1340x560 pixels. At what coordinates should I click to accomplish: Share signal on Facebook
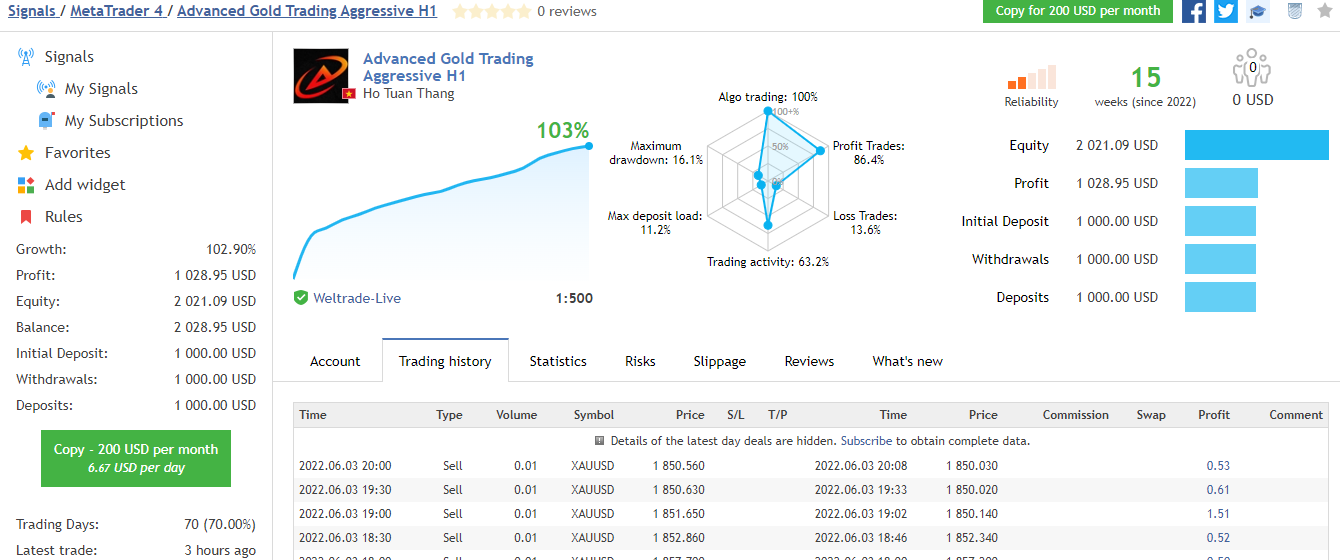pos(1193,11)
